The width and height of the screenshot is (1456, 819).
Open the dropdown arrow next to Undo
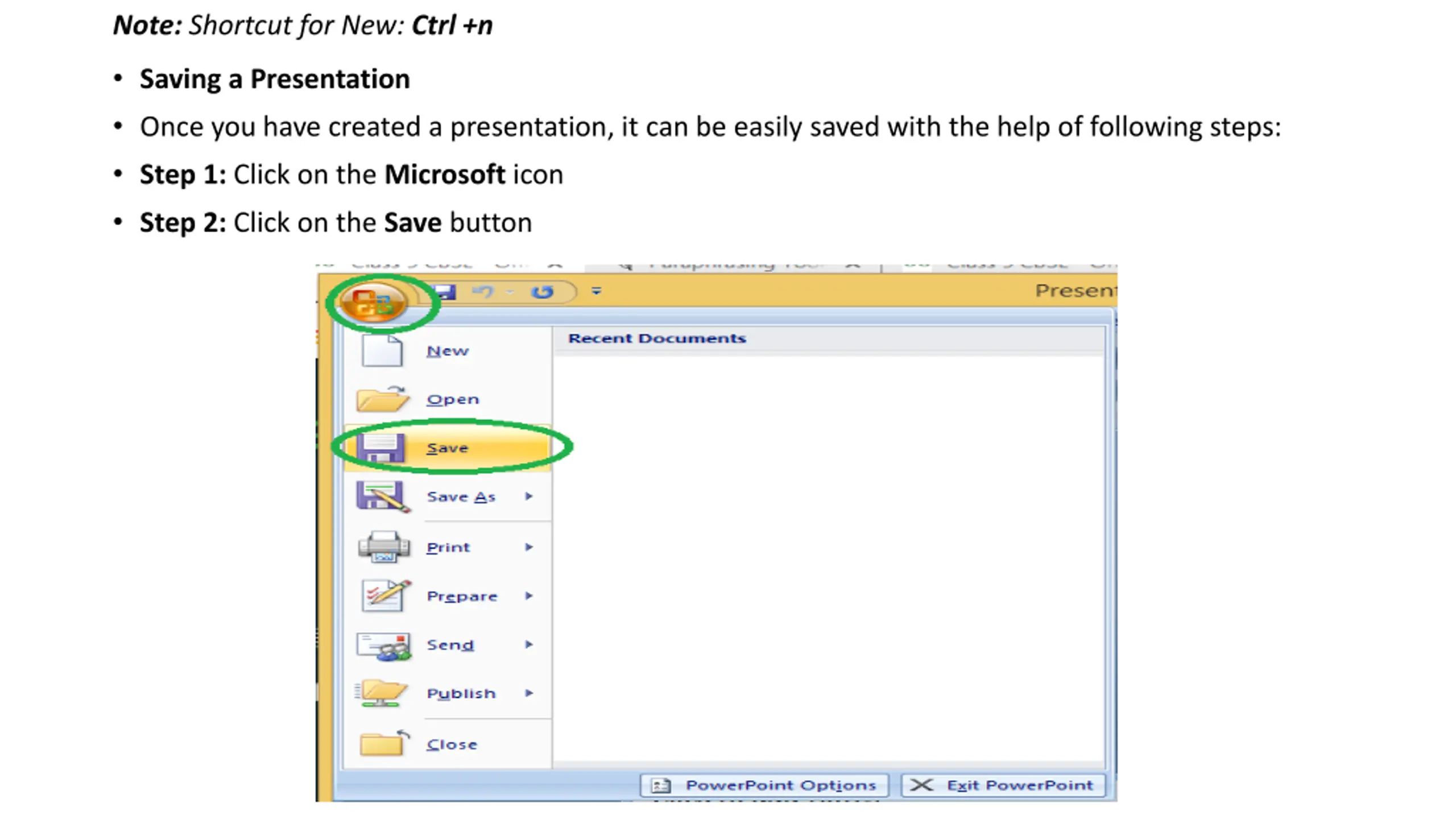pos(510,292)
